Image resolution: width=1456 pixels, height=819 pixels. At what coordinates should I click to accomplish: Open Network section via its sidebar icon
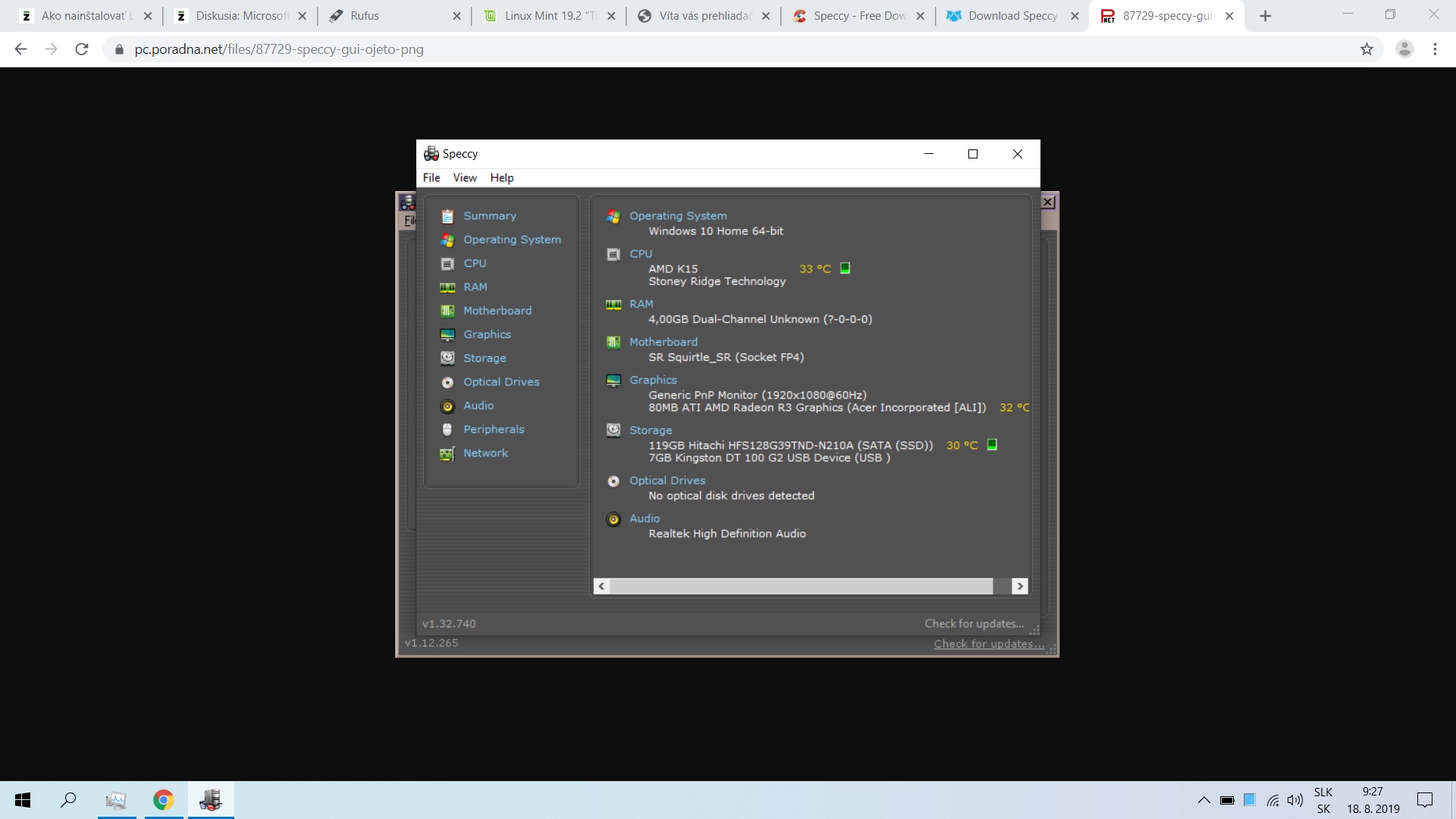447,453
